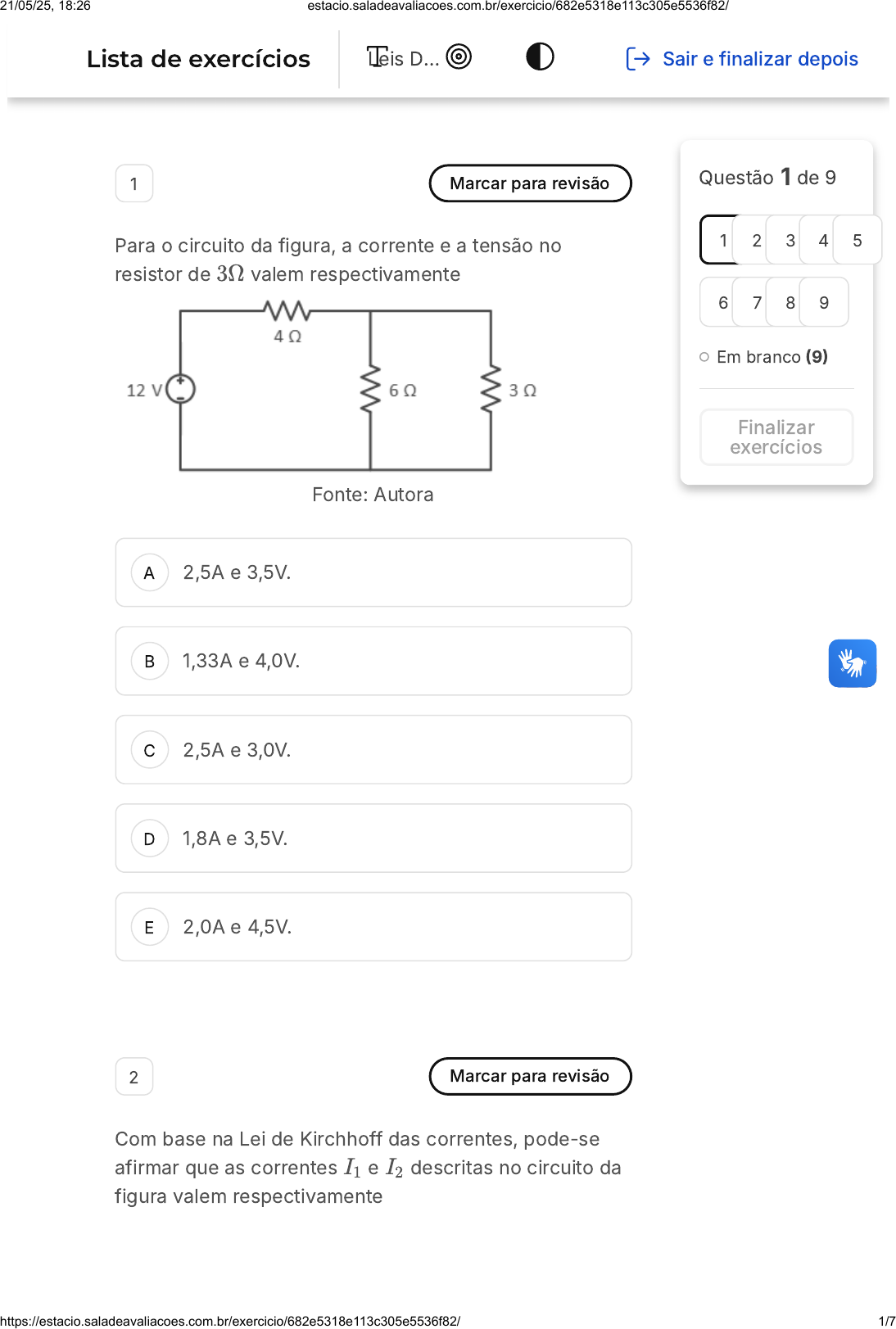Go to question 5 in the navigator
This screenshot has width=896, height=1329.
(x=858, y=240)
